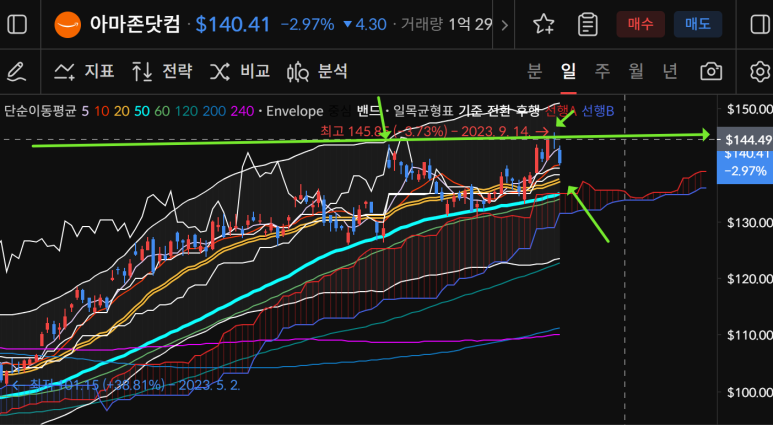Toggle the left sidebar panel icon
This screenshot has width=773, height=425.
click(17, 24)
